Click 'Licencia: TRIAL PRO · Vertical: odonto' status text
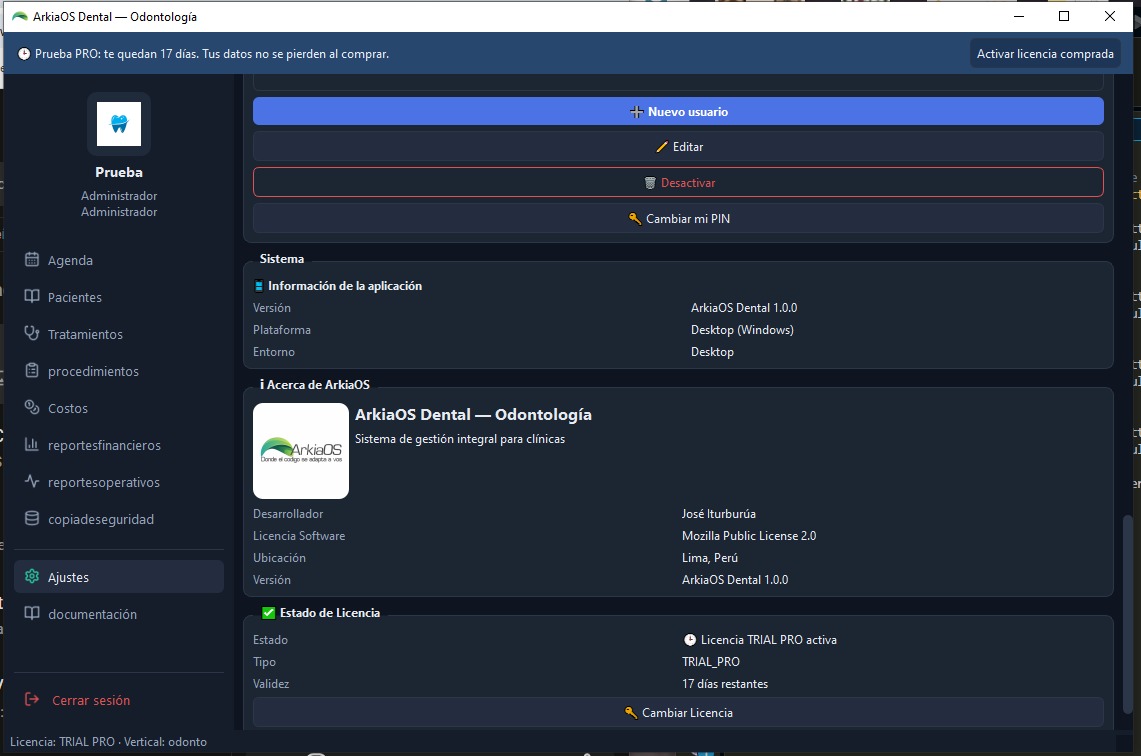Screen dimensions: 1141x756 (108, 742)
